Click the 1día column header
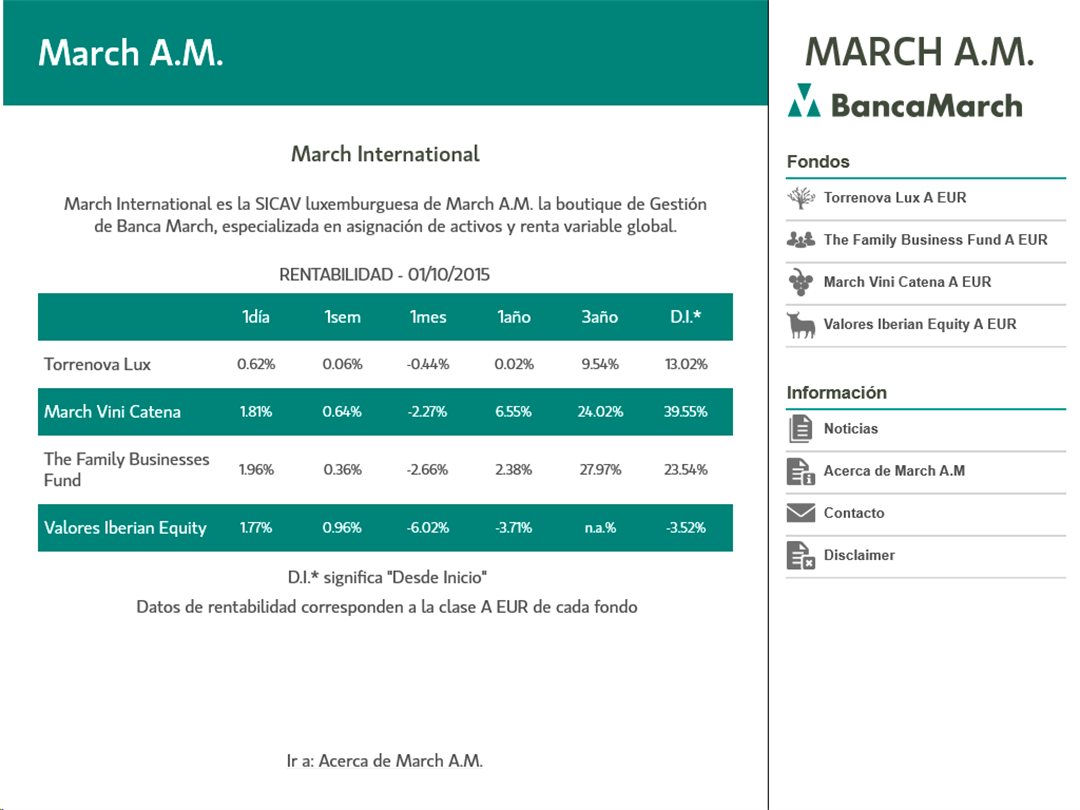 coord(256,317)
